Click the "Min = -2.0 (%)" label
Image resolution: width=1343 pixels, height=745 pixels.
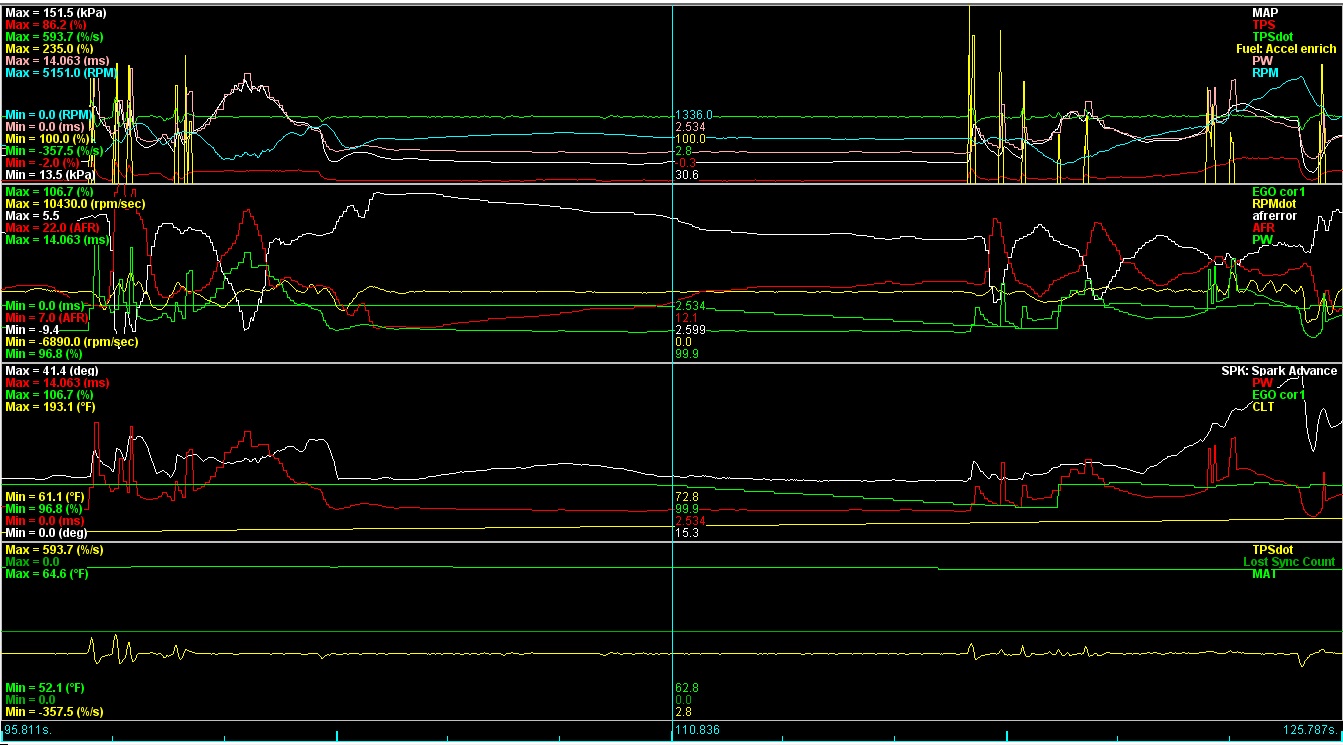tap(44, 162)
